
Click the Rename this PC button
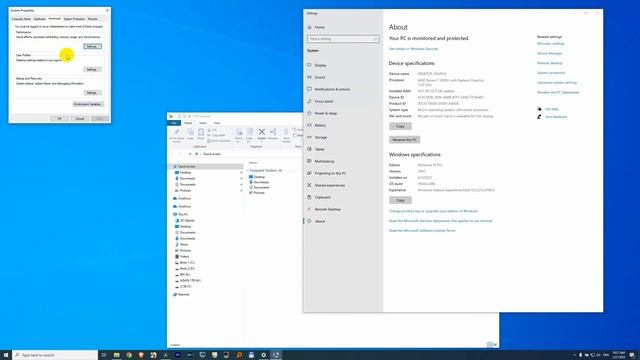pyautogui.click(x=404, y=140)
